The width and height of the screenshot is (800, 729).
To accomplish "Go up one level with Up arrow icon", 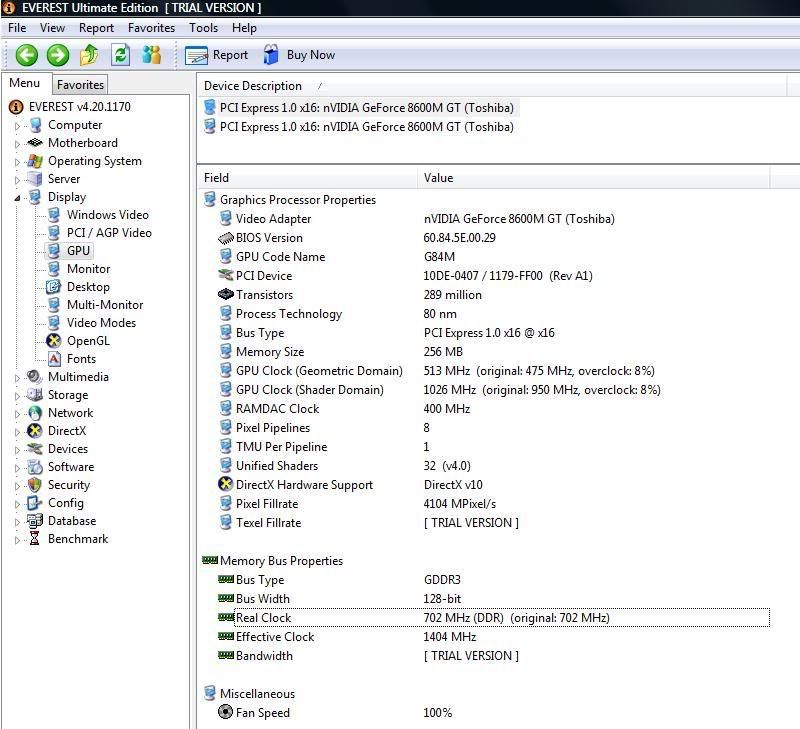I will [89, 55].
